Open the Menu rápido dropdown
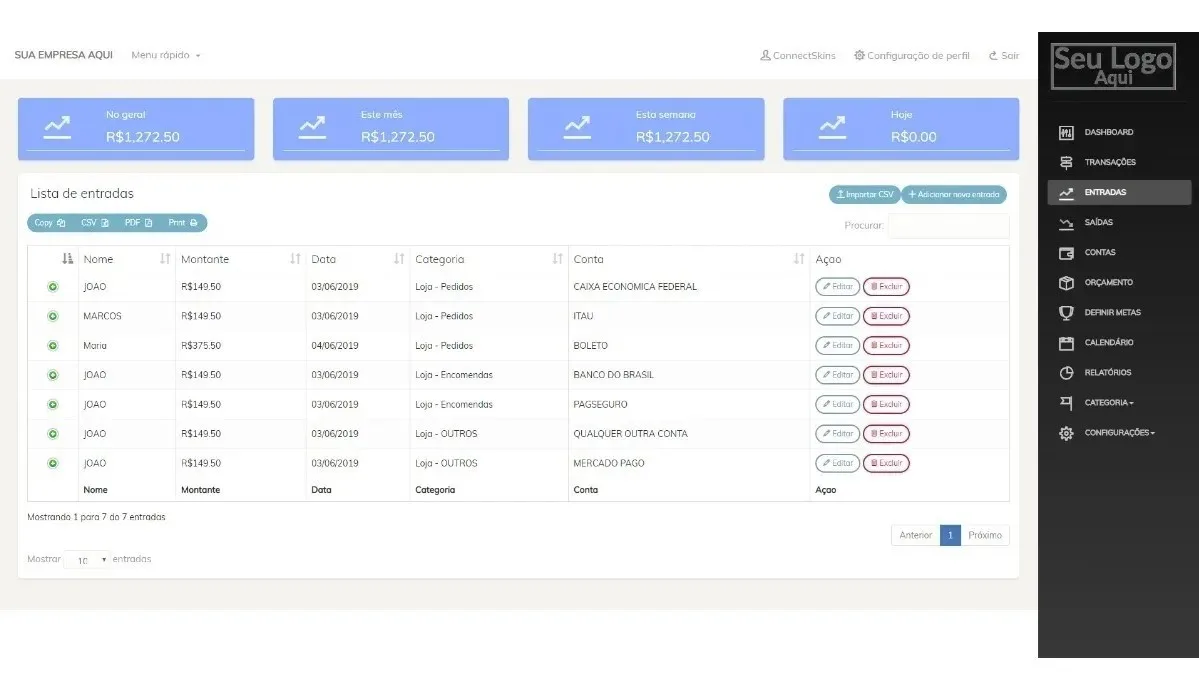Viewport: 1199px width, 696px height. click(x=166, y=55)
